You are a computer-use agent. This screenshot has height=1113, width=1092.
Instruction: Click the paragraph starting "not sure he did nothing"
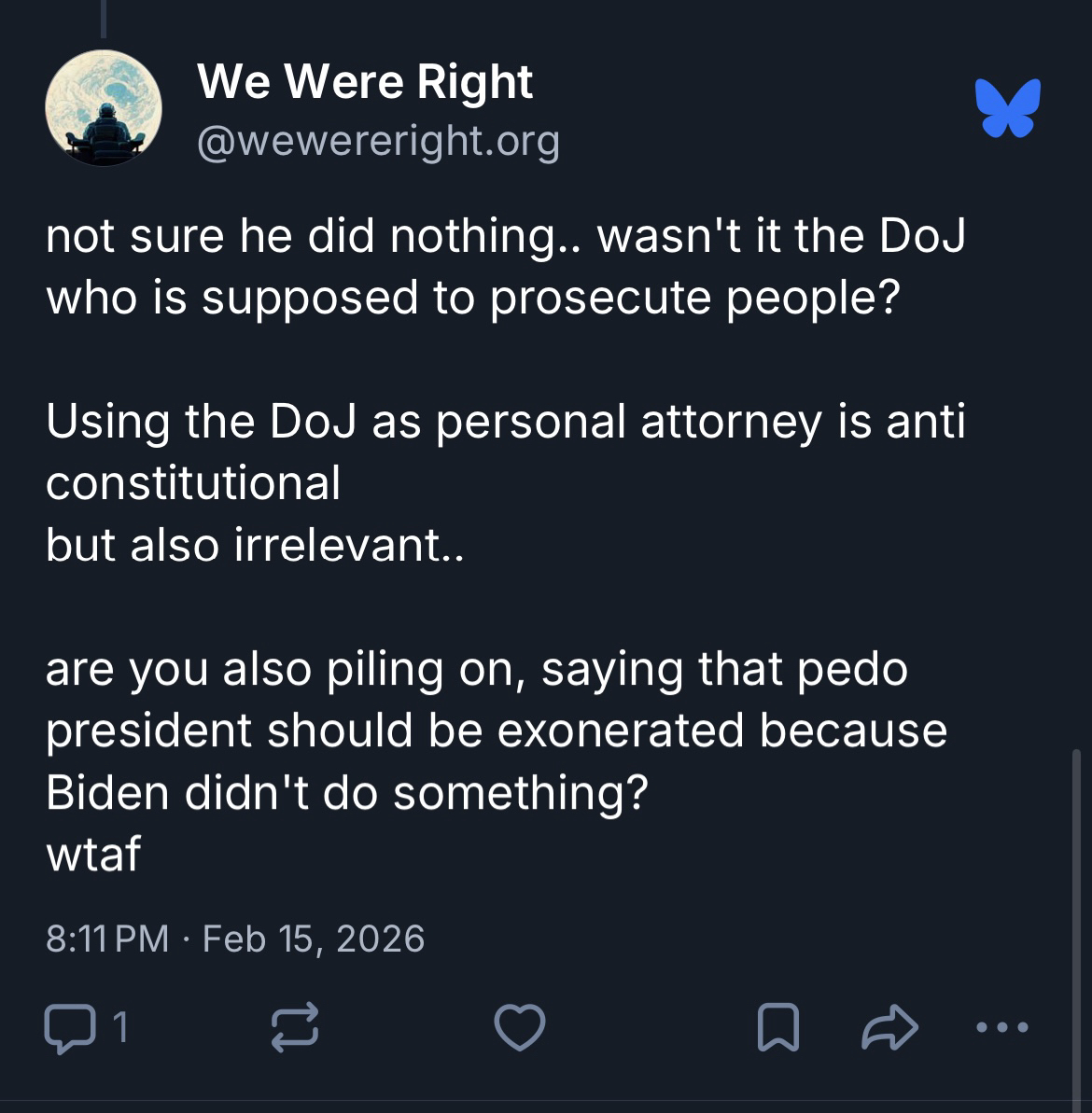point(504,266)
